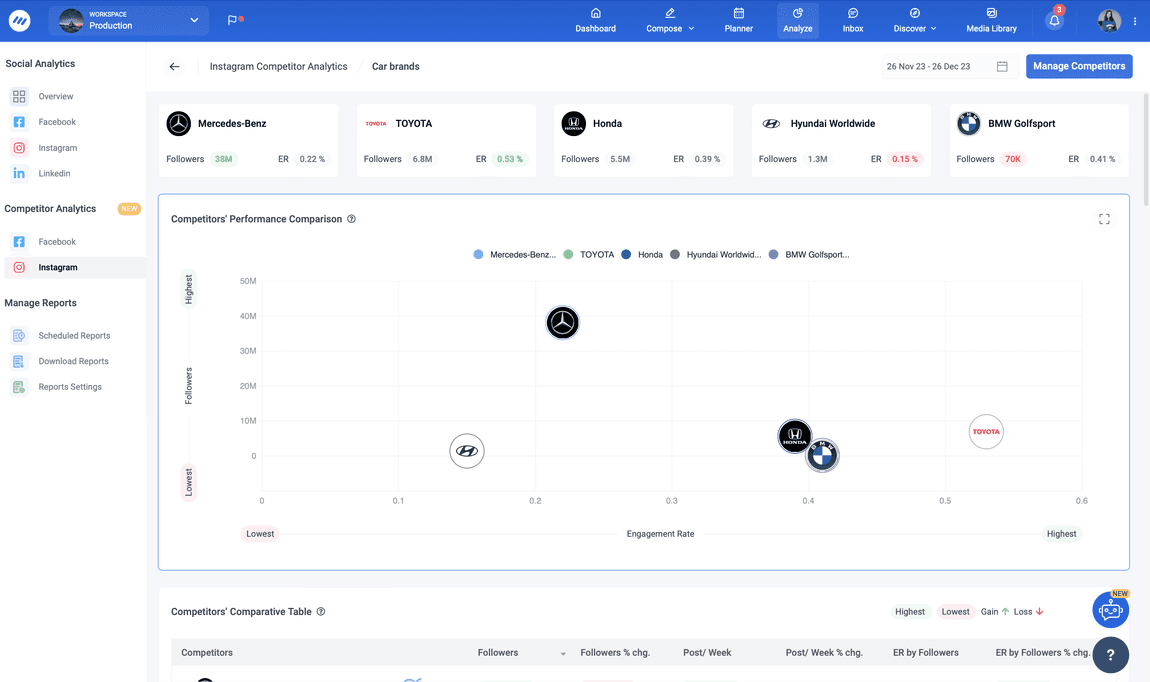Click the Manage Competitors button

[1079, 65]
